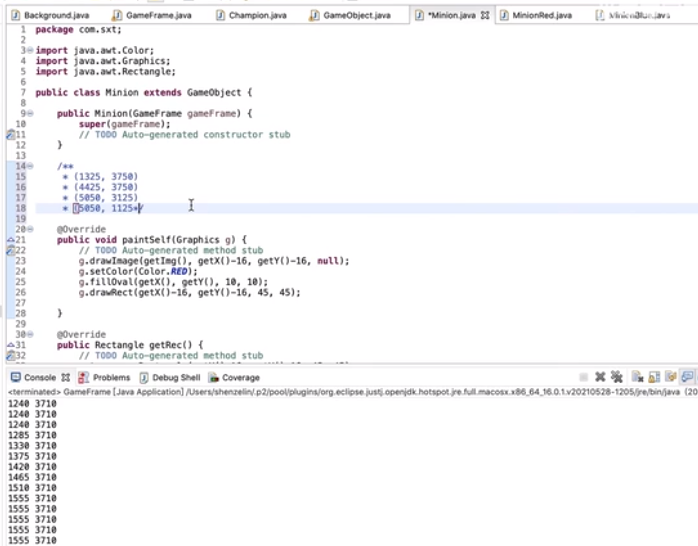The height and width of the screenshot is (546, 698).
Task: Collapse the Minion constructor fold at line 9
Action: (30, 113)
